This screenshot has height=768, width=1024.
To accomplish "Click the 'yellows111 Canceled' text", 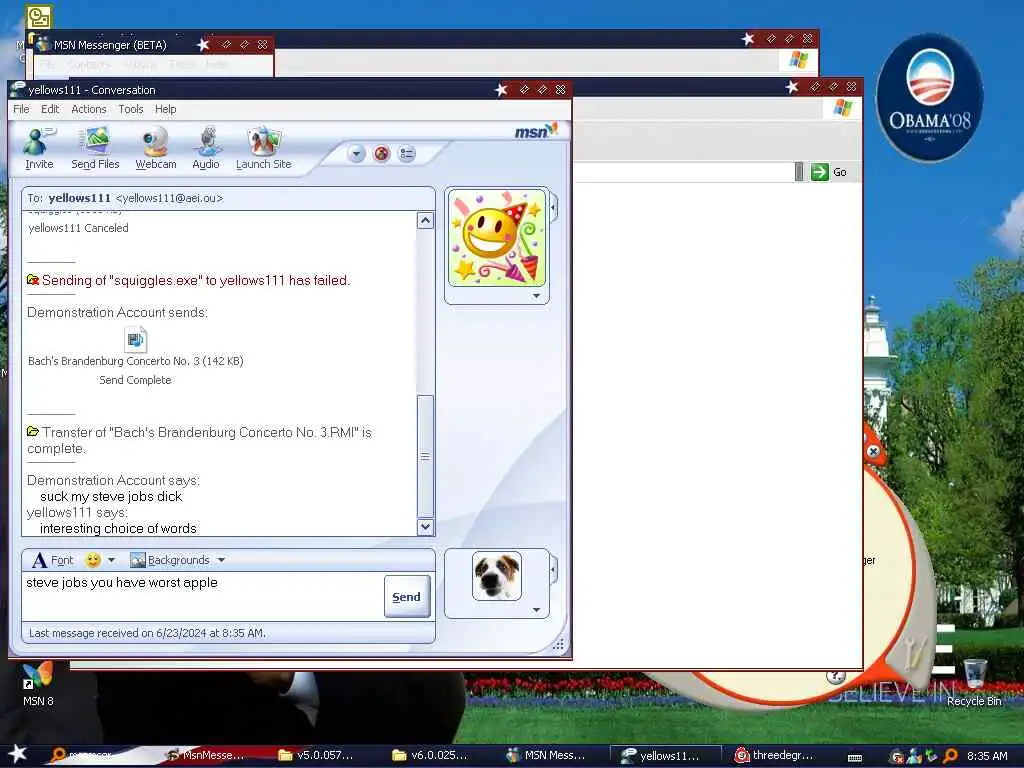I will tap(78, 228).
